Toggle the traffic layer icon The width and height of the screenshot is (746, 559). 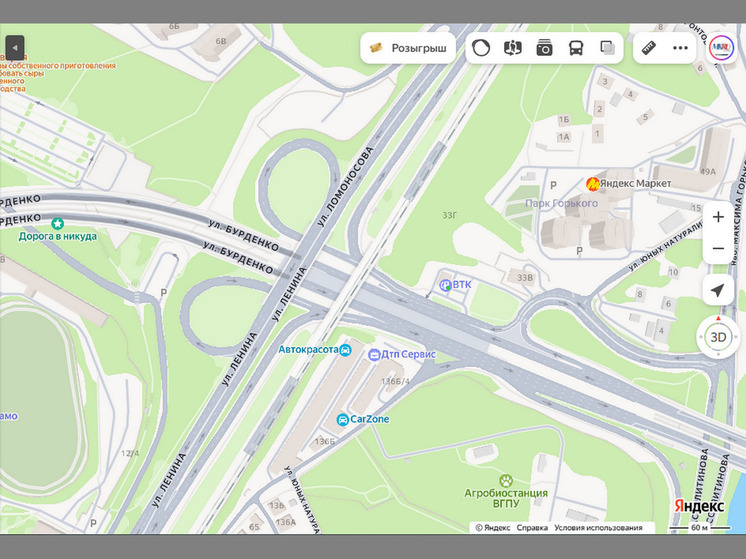[481, 48]
